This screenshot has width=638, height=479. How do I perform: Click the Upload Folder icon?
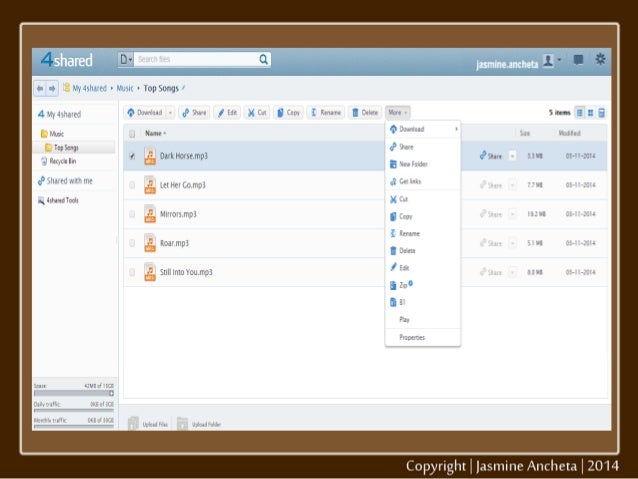pyautogui.click(x=182, y=423)
